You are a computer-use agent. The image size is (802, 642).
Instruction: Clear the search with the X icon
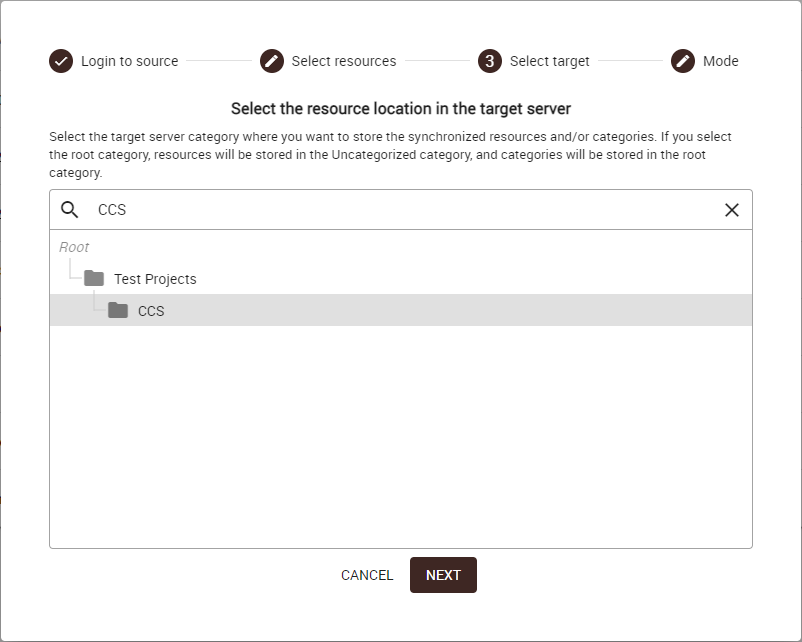pos(732,210)
